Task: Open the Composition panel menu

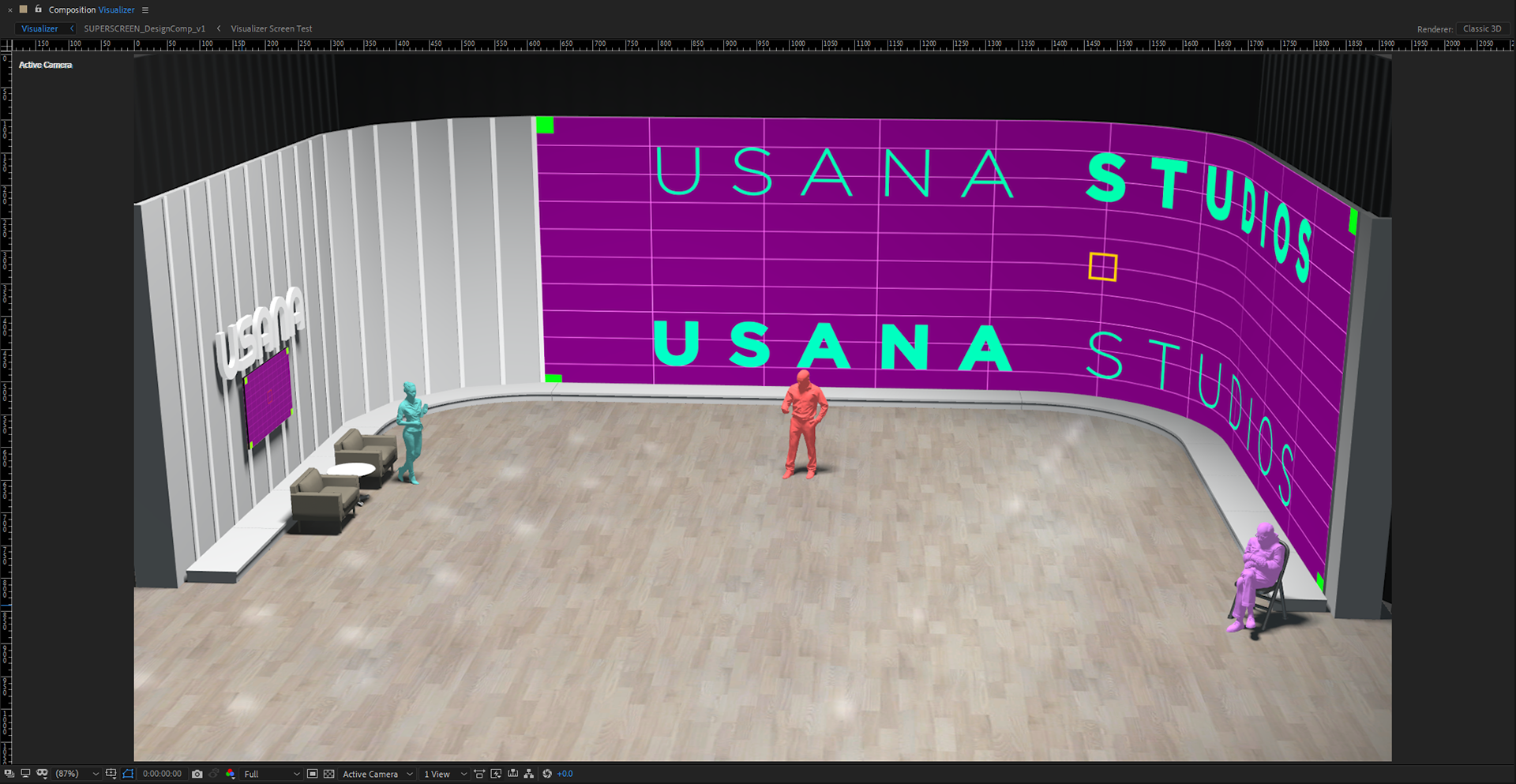Action: click(145, 10)
